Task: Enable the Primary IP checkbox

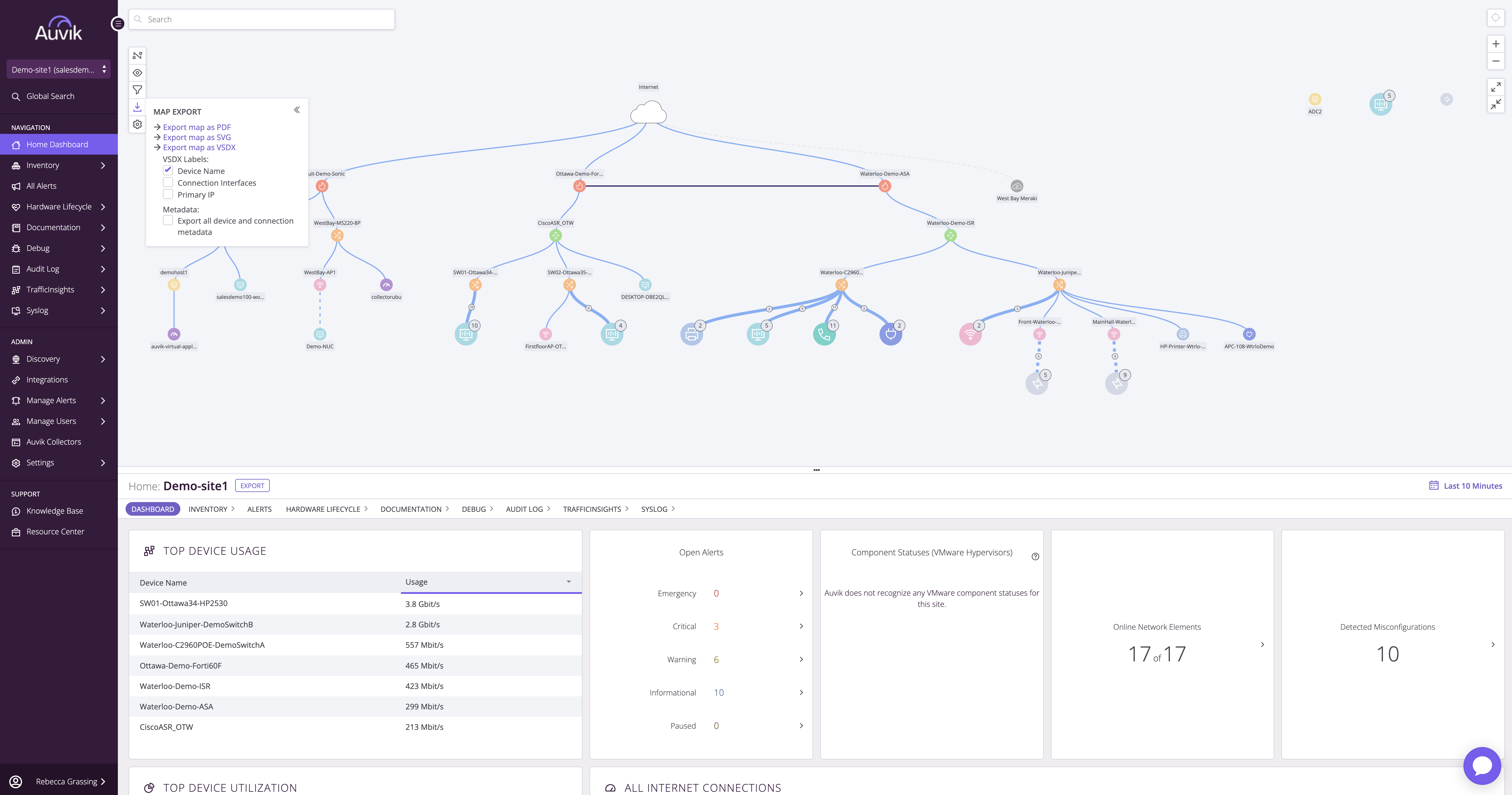Action: pyautogui.click(x=168, y=194)
